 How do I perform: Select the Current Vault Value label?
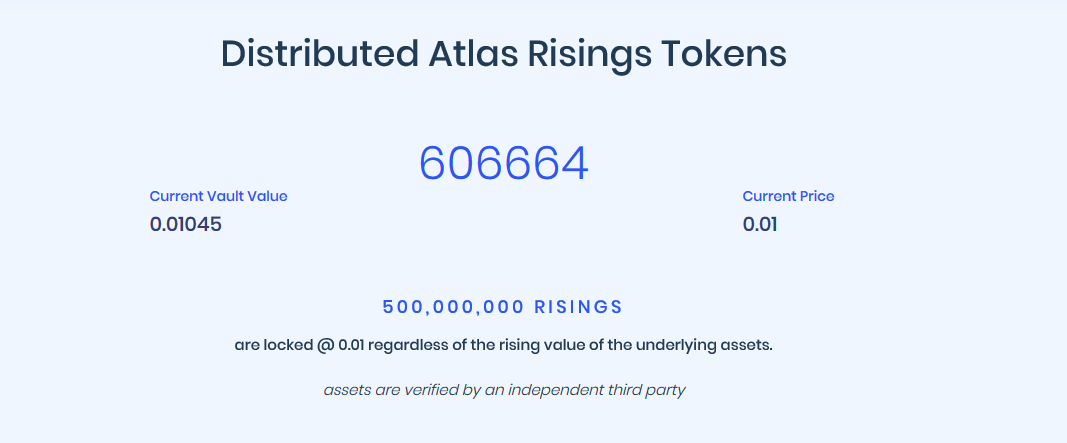click(218, 196)
